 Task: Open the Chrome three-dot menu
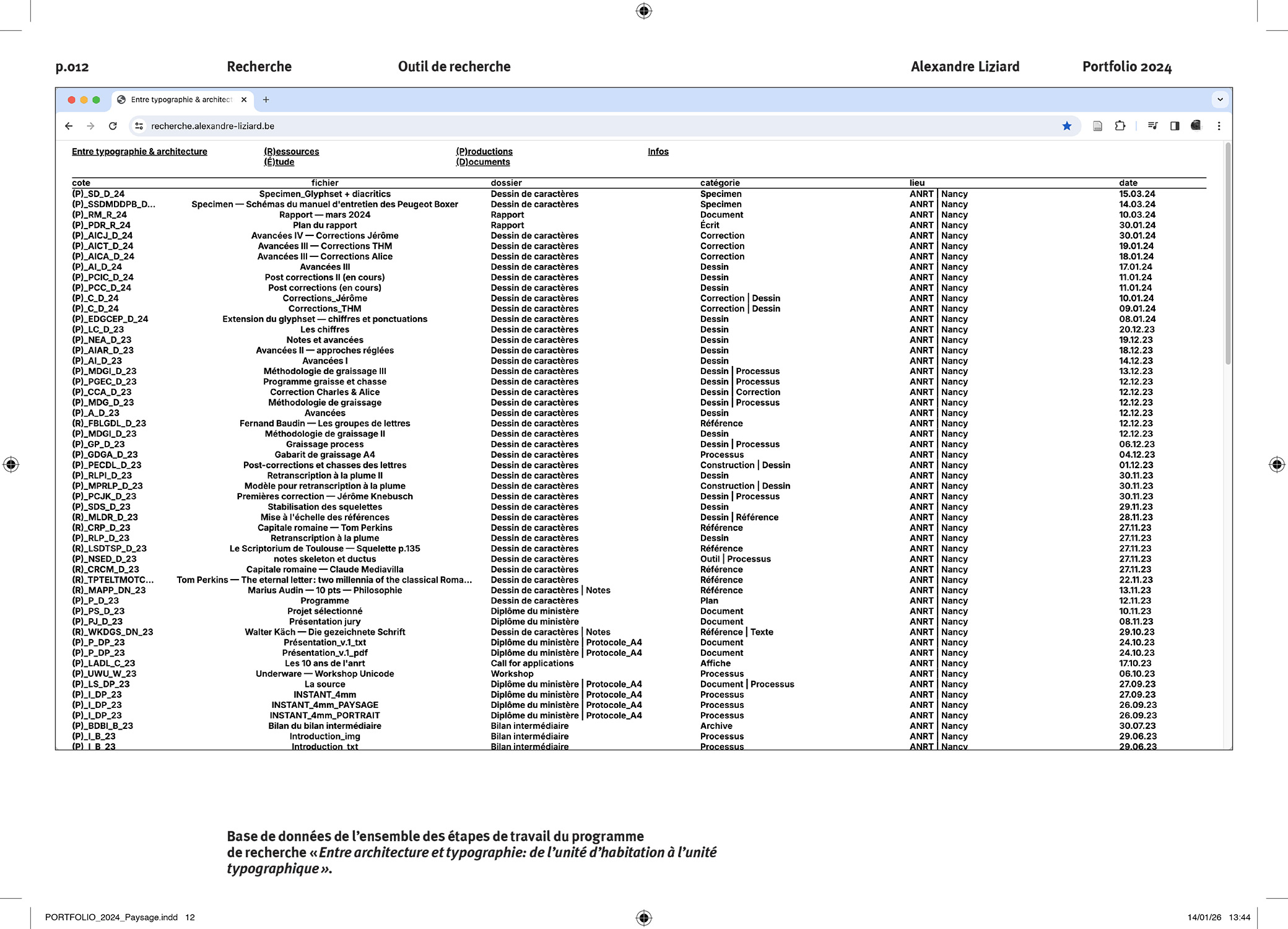(1219, 126)
